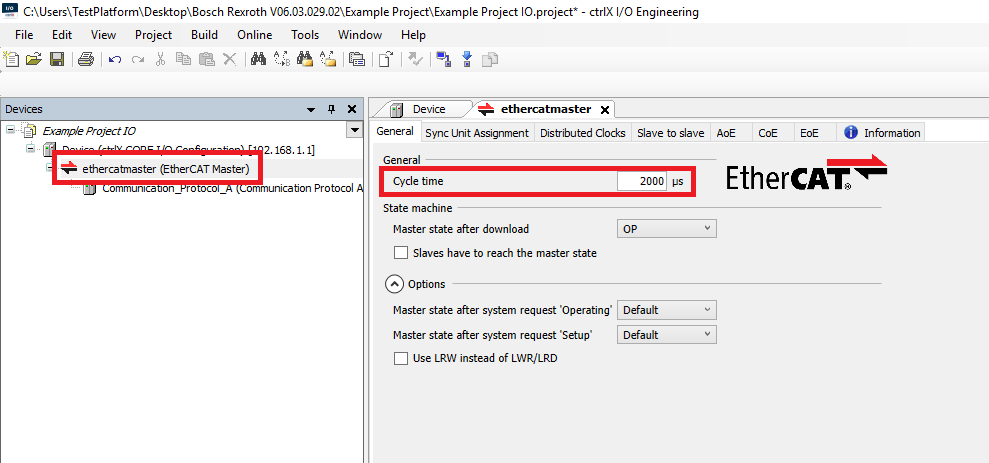Click the Login toolbar icon
This screenshot has height=463, width=989.
[x=443, y=60]
